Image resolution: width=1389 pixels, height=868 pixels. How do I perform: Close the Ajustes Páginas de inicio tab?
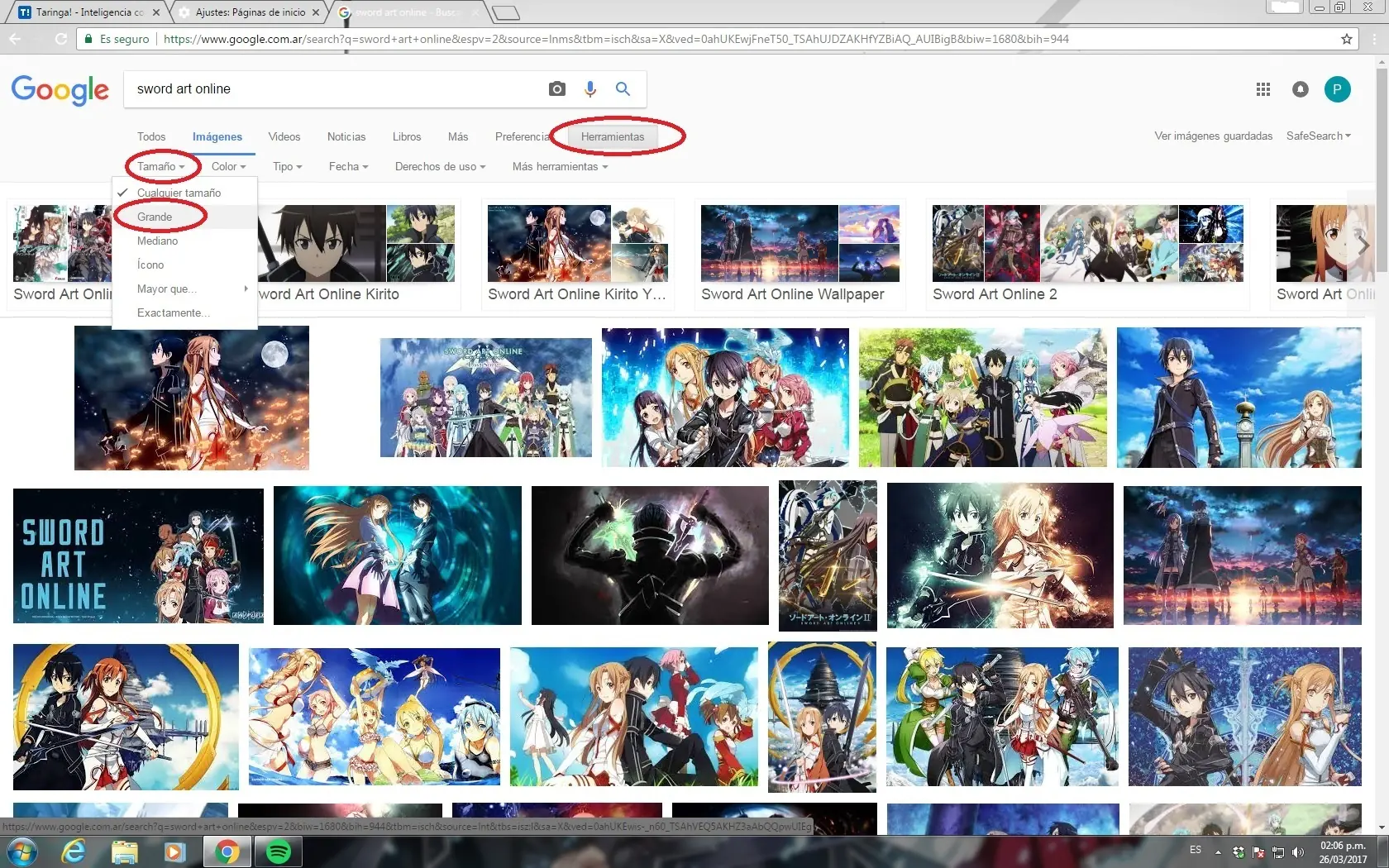coord(316,12)
